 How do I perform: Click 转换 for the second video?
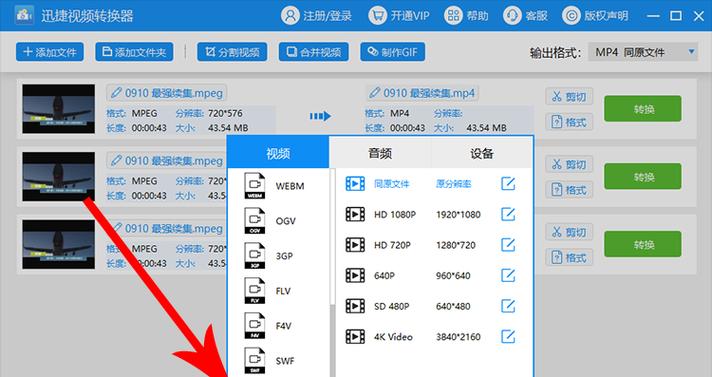click(x=643, y=176)
